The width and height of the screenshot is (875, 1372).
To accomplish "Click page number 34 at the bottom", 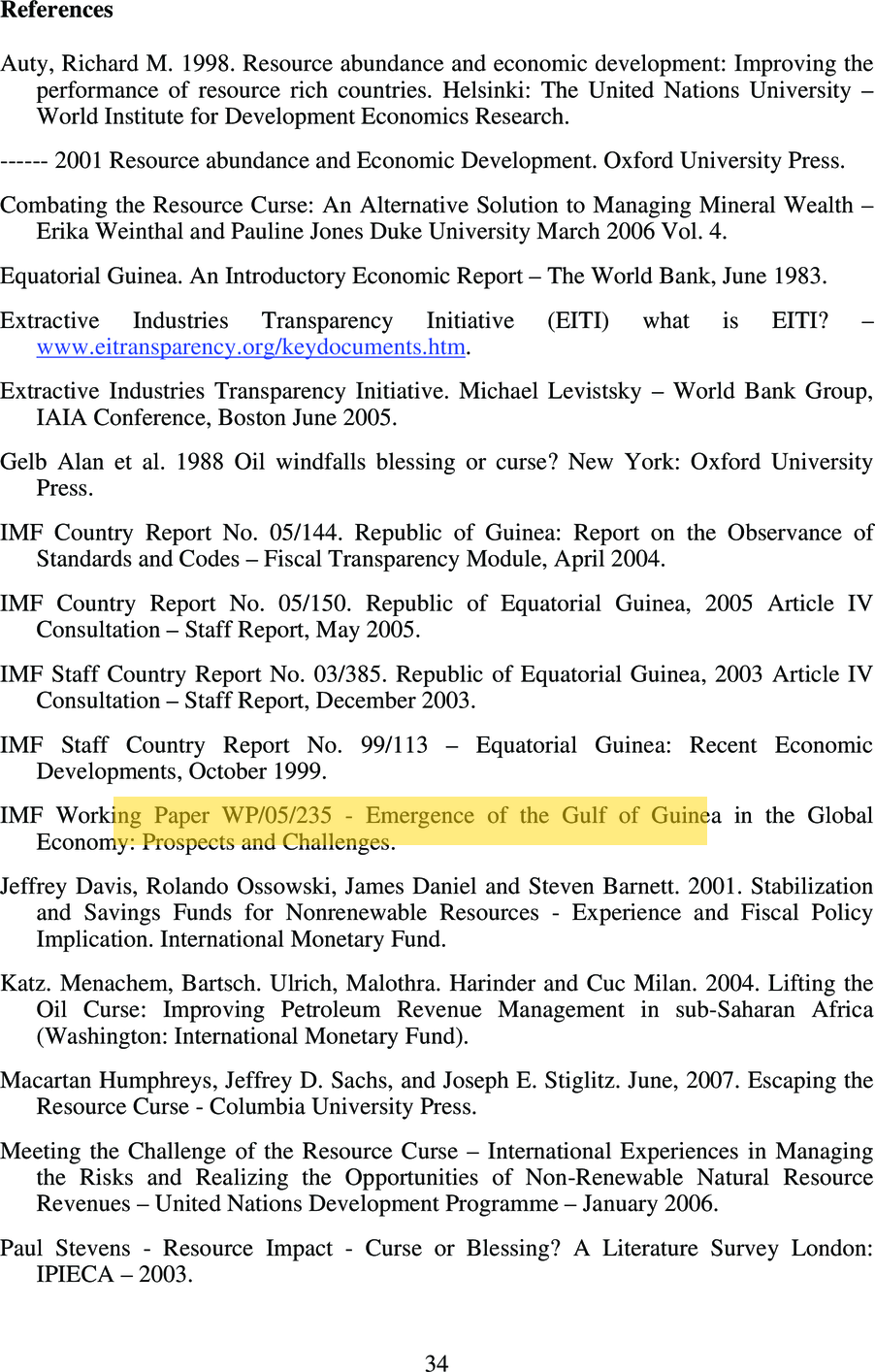I will (x=437, y=1362).
